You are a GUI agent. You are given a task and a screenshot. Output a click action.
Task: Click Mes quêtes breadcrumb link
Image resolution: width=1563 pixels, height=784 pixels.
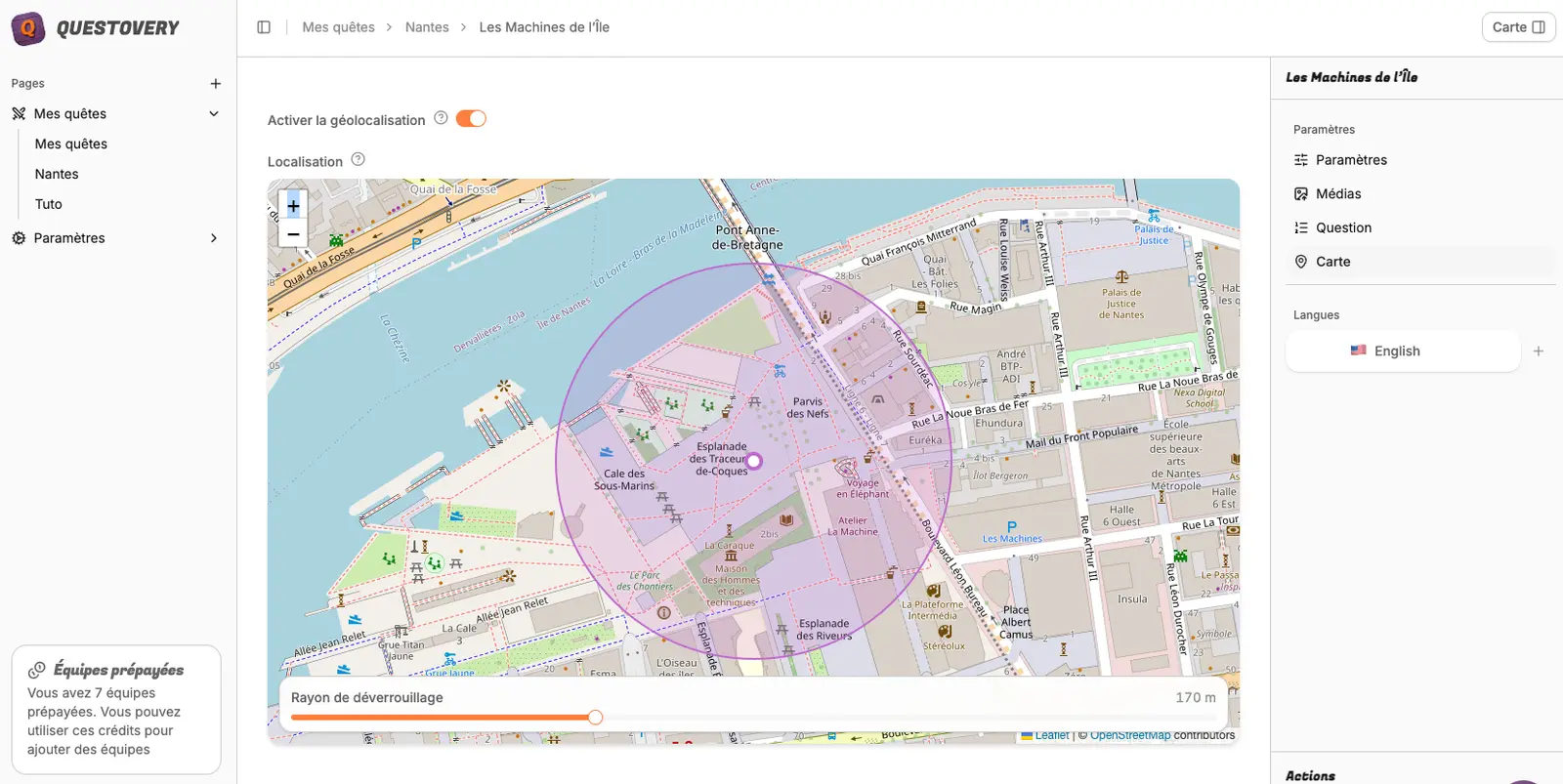pos(339,27)
